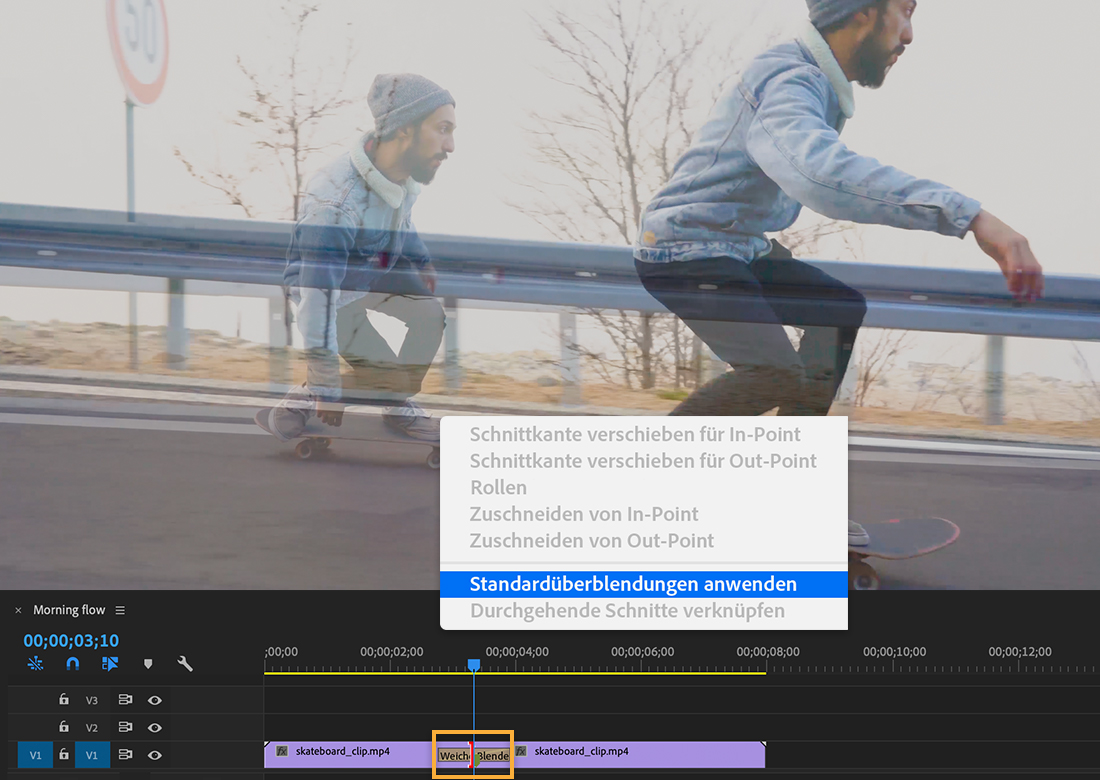Image resolution: width=1100 pixels, height=780 pixels.
Task: Click the blue playhead handle on ruler
Action: pyautogui.click(x=474, y=664)
